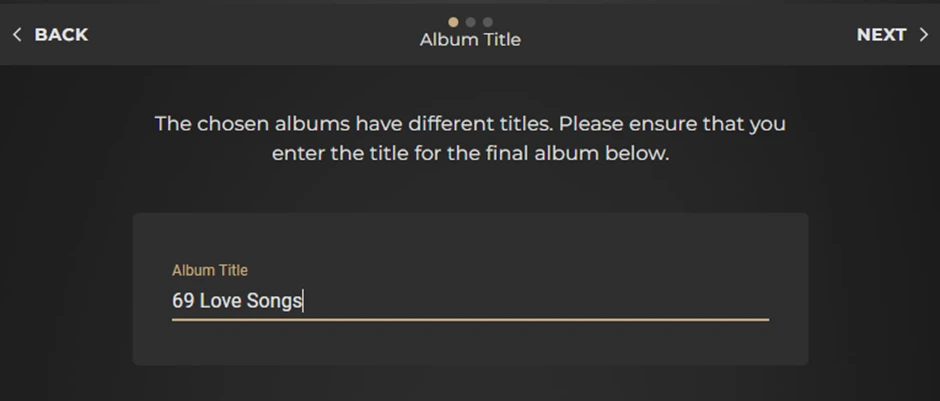Select the second step indicator dot
Viewport: 940px width, 401px height.
(471, 21)
